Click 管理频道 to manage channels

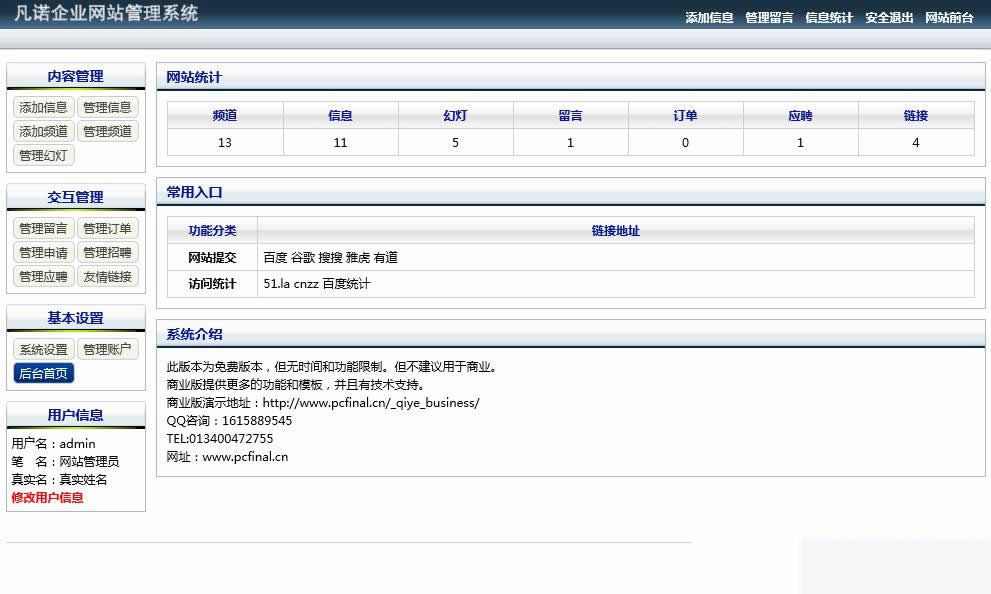pyautogui.click(x=108, y=131)
